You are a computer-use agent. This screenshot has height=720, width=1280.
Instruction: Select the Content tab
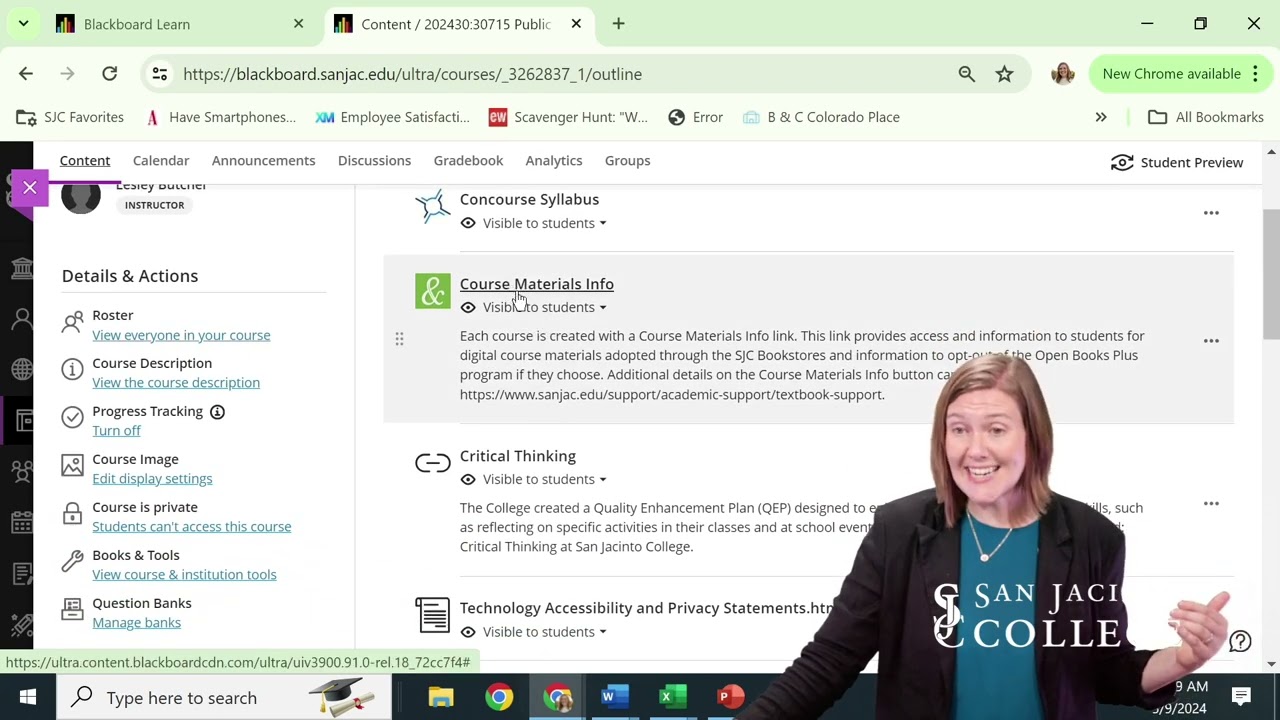coord(85,160)
